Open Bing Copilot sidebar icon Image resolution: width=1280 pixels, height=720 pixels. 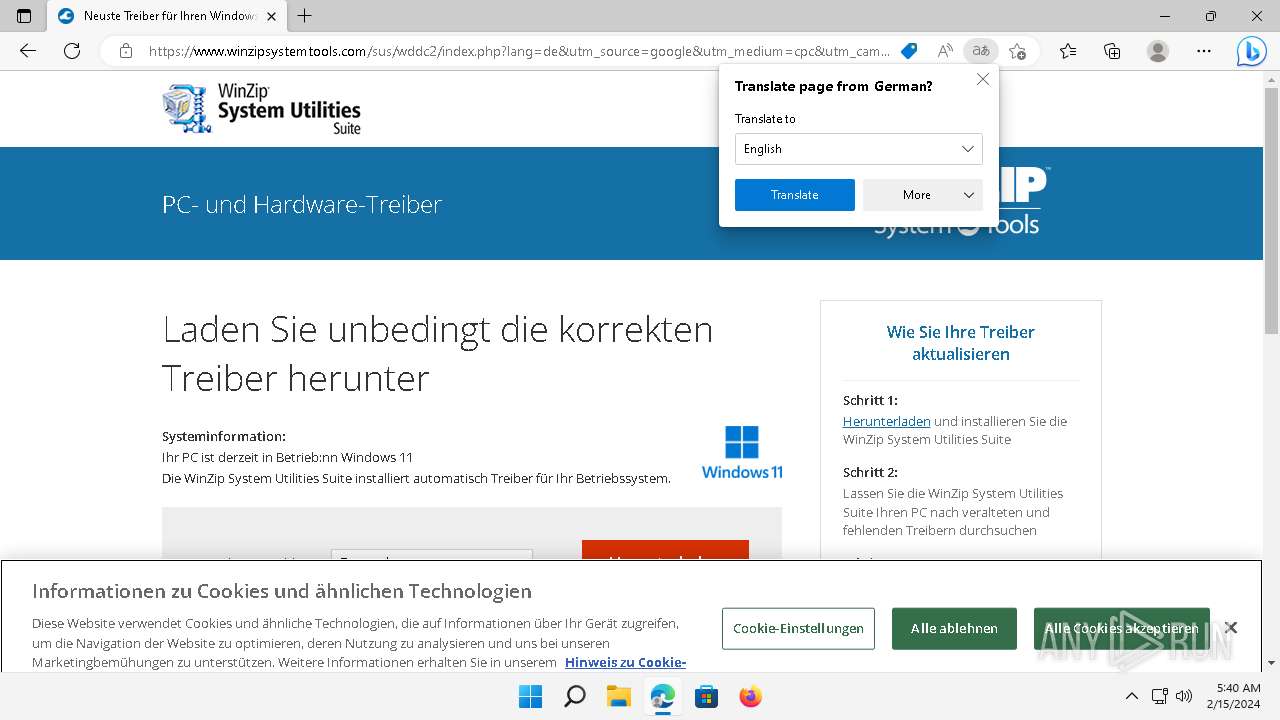[x=1251, y=51]
